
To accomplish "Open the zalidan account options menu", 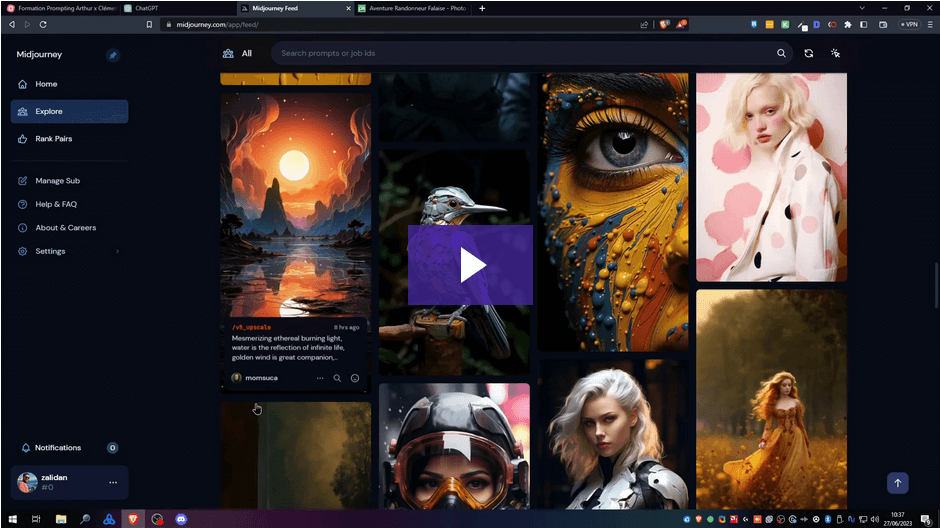I will pyautogui.click(x=113, y=483).
